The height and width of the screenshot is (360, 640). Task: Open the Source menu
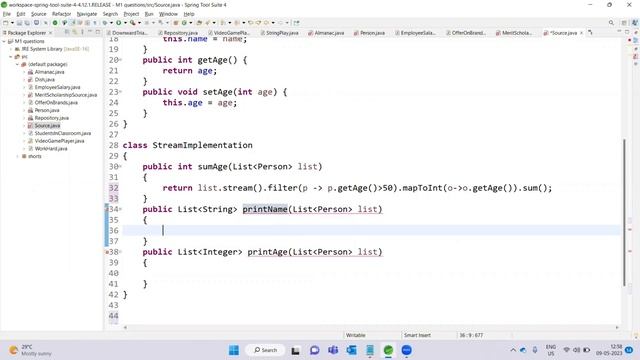39,14
